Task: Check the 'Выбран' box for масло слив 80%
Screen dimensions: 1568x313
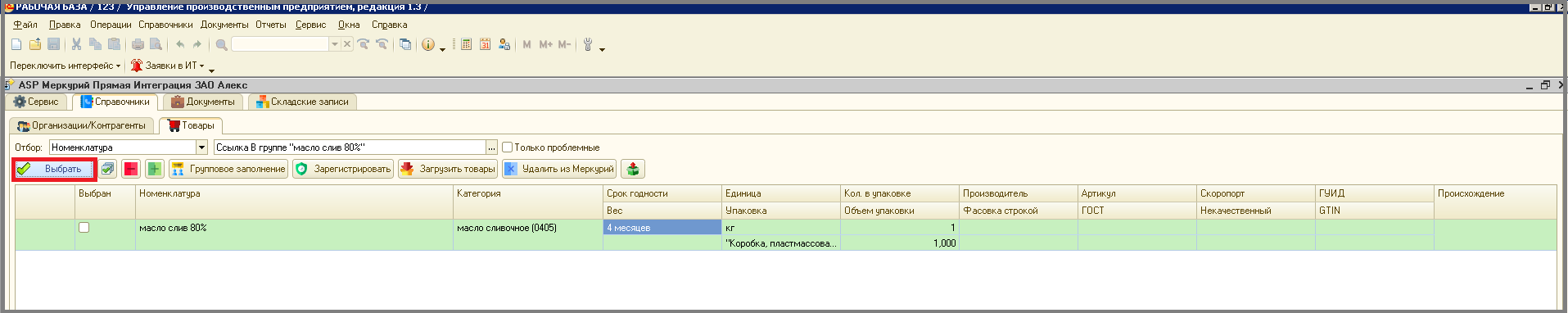Action: (x=84, y=228)
